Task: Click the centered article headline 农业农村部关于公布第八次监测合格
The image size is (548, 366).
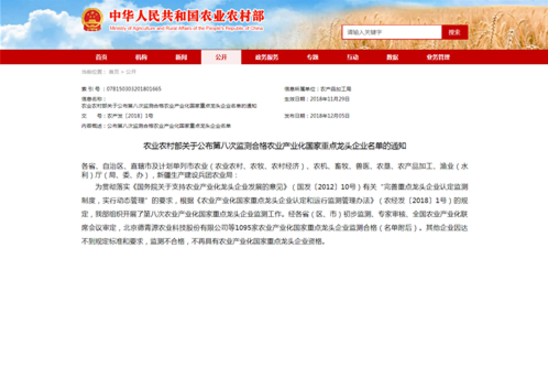Action: coord(275,146)
